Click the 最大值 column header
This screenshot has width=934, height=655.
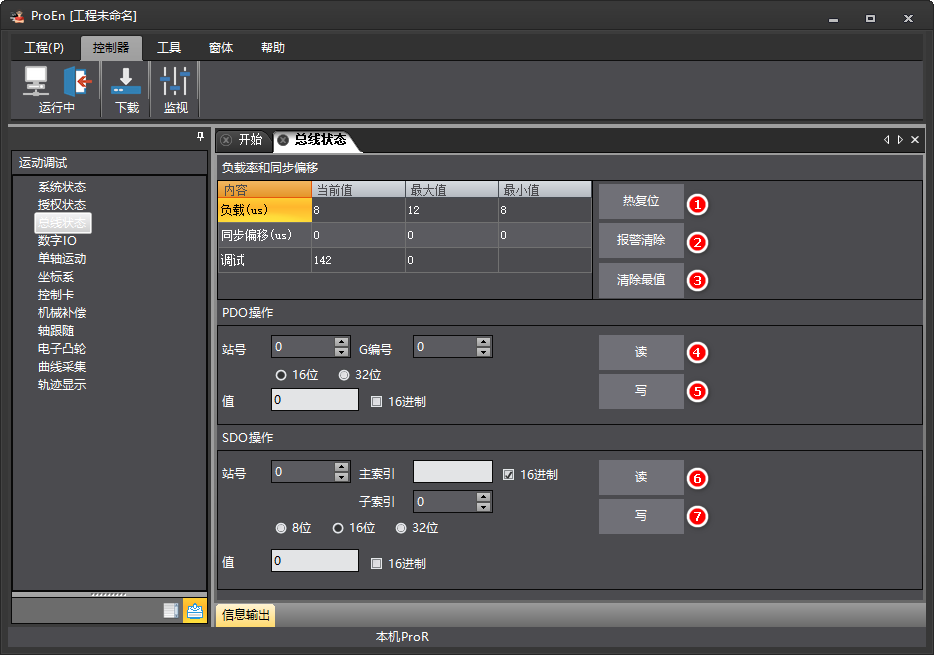coord(452,190)
